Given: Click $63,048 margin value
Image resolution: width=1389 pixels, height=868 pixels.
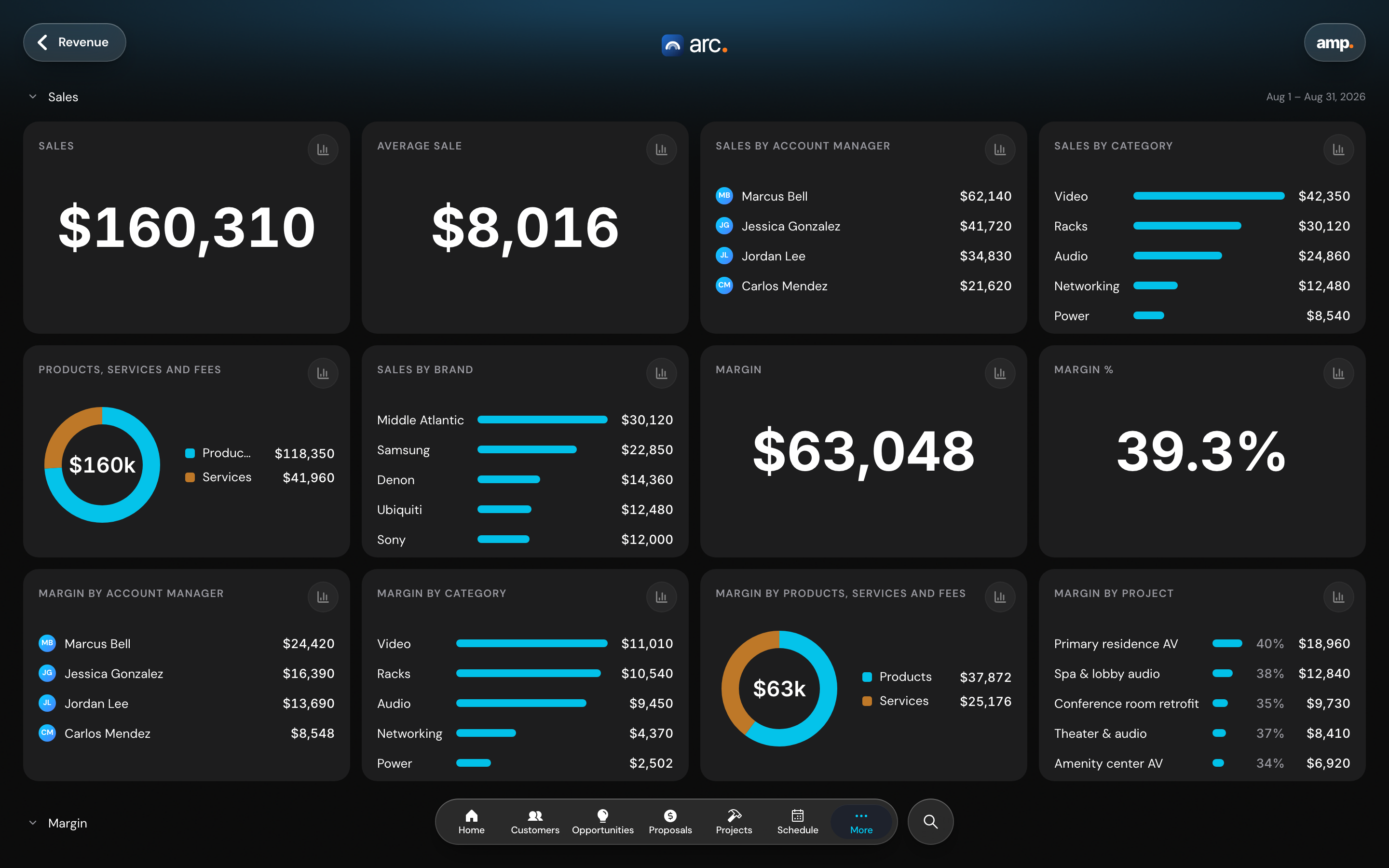Looking at the screenshot, I should coord(863,451).
